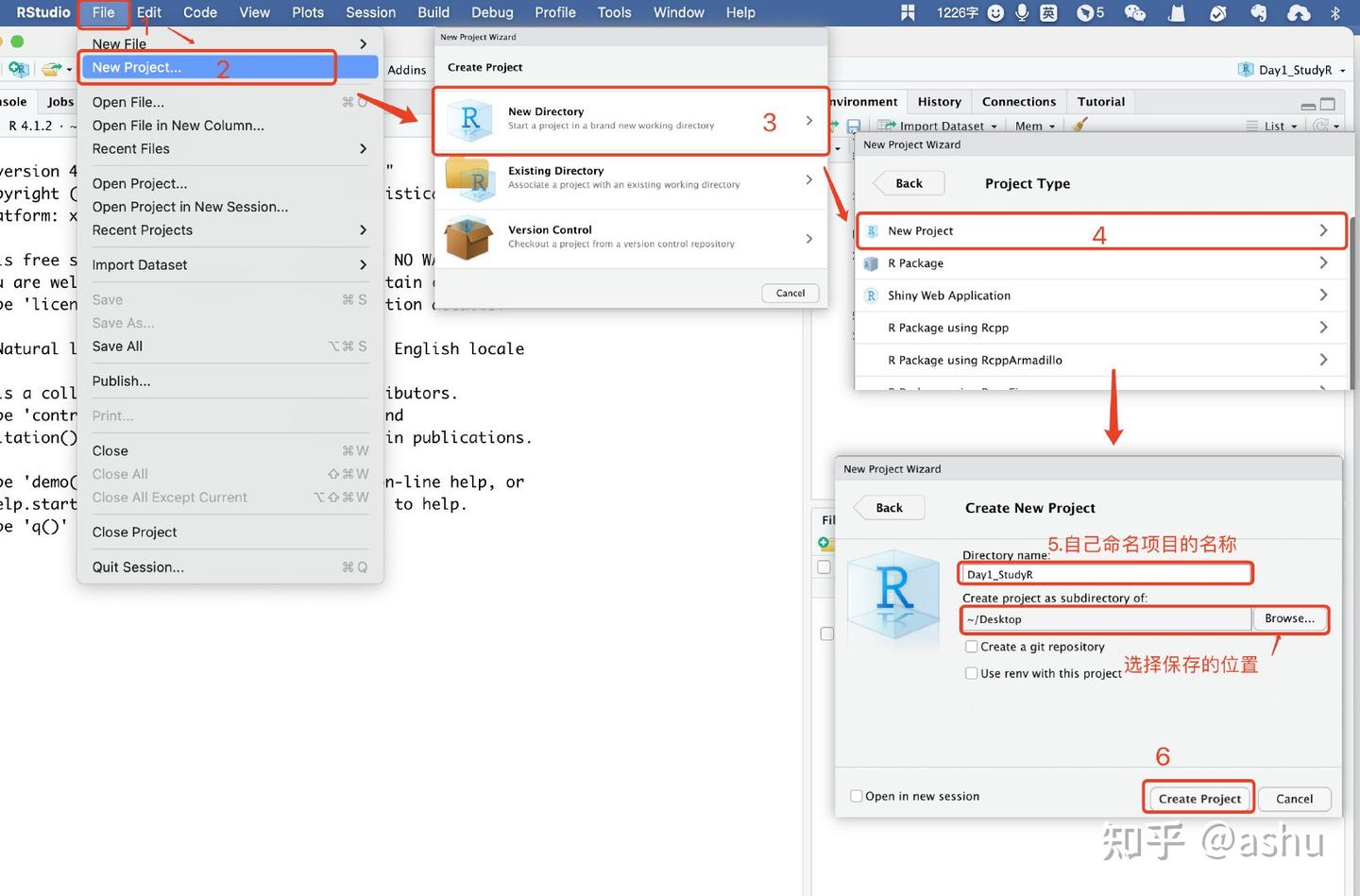1360x896 pixels.
Task: Click the microphone icon in menu bar
Action: tap(1022, 12)
